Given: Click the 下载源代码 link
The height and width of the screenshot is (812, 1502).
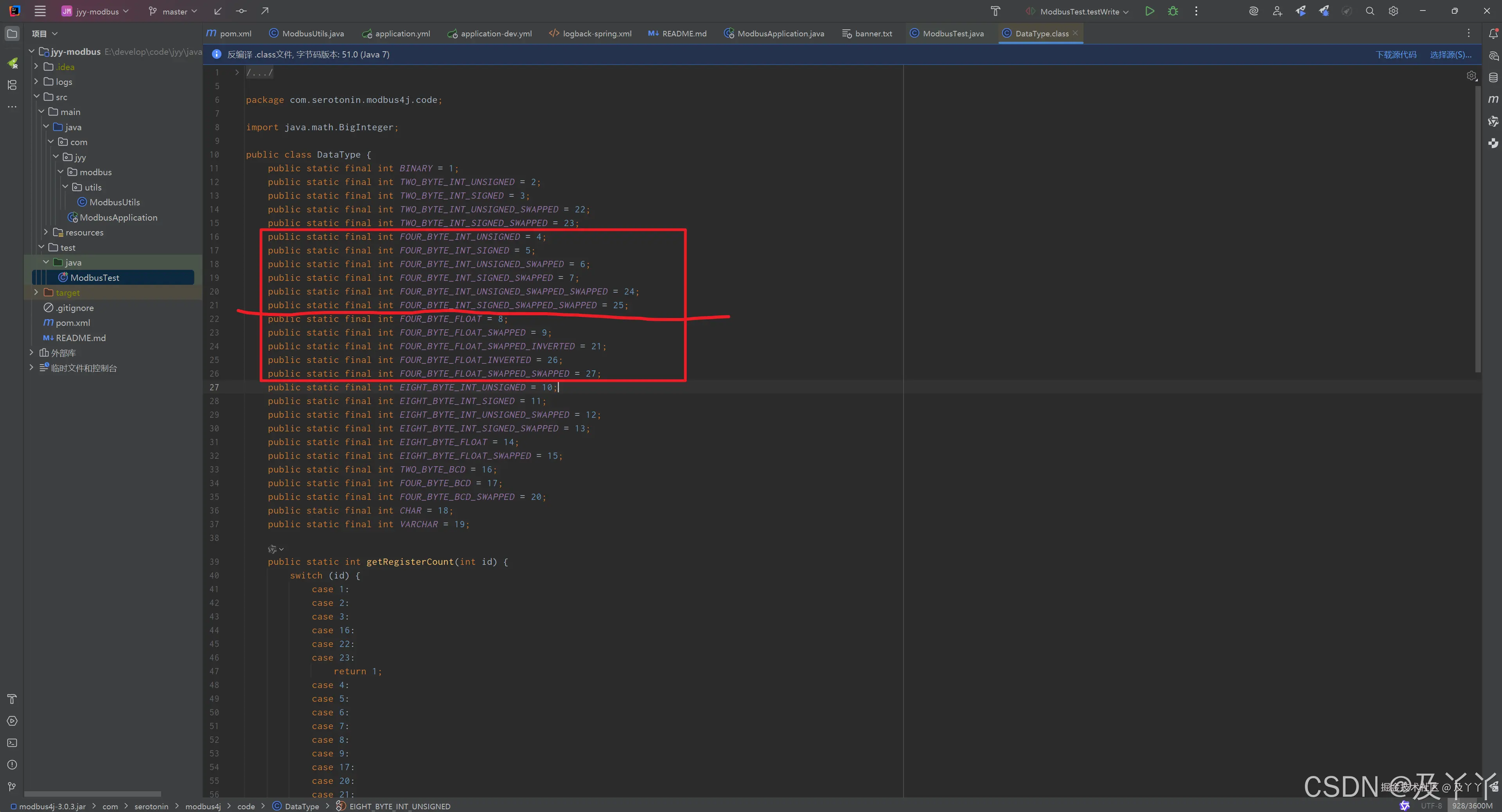Looking at the screenshot, I should [1395, 55].
